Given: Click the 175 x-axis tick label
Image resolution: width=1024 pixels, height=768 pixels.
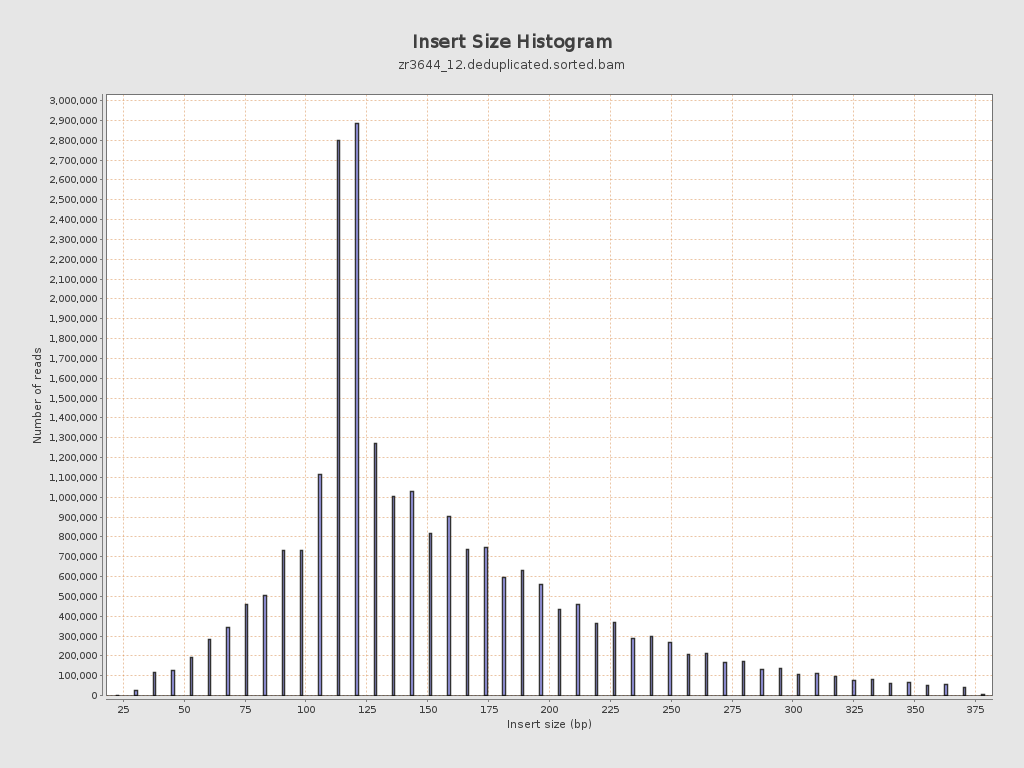Looking at the screenshot, I should point(488,710).
